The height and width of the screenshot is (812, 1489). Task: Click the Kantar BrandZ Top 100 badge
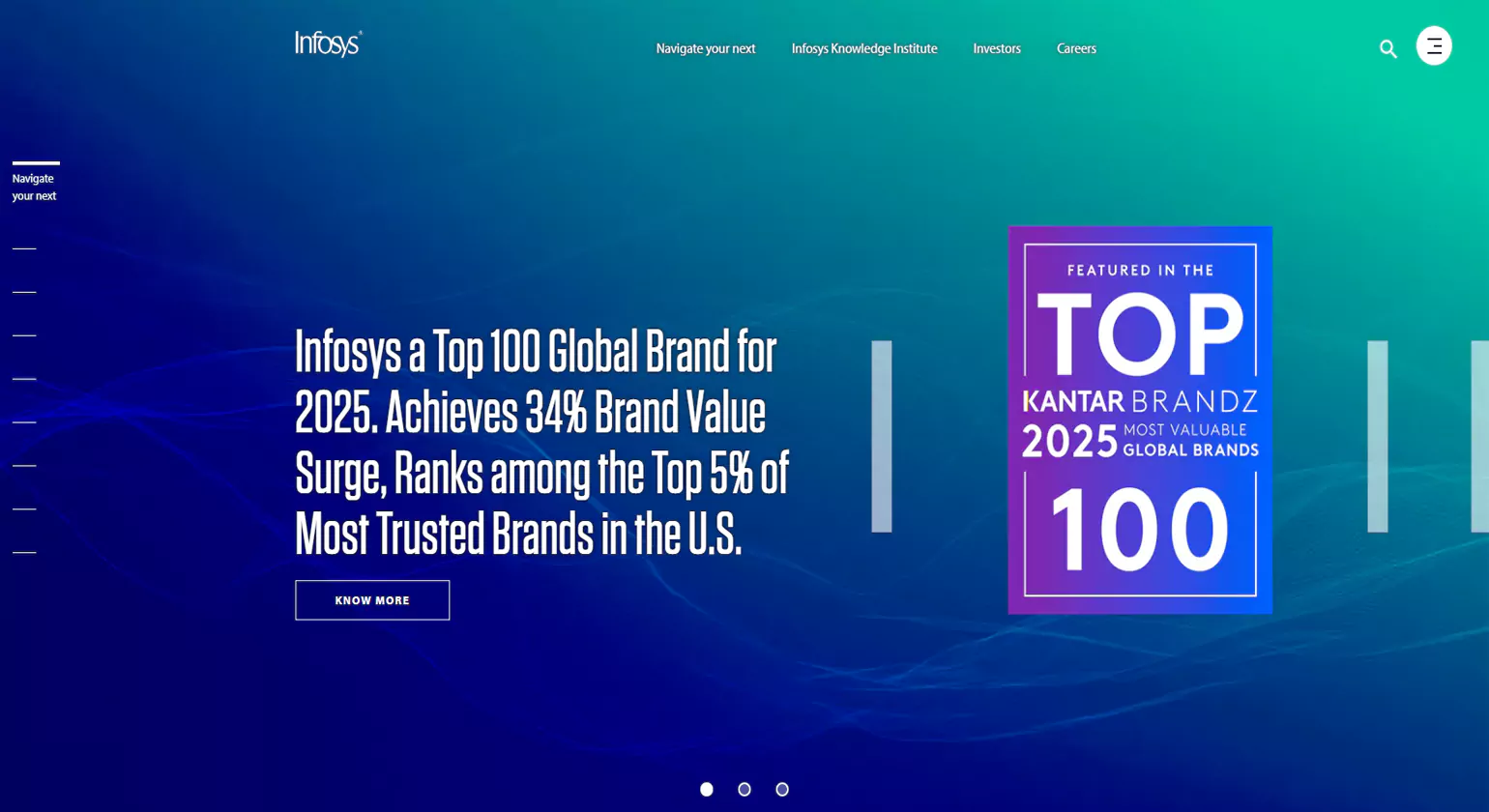[x=1139, y=420]
